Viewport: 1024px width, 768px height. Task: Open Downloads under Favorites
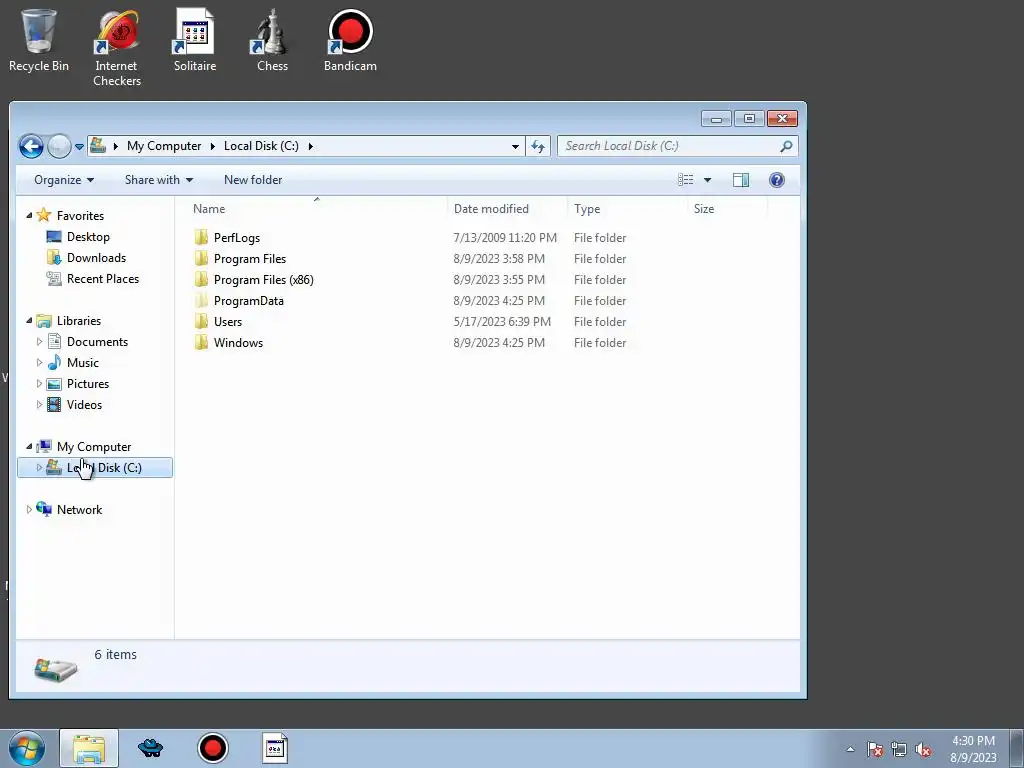96,257
